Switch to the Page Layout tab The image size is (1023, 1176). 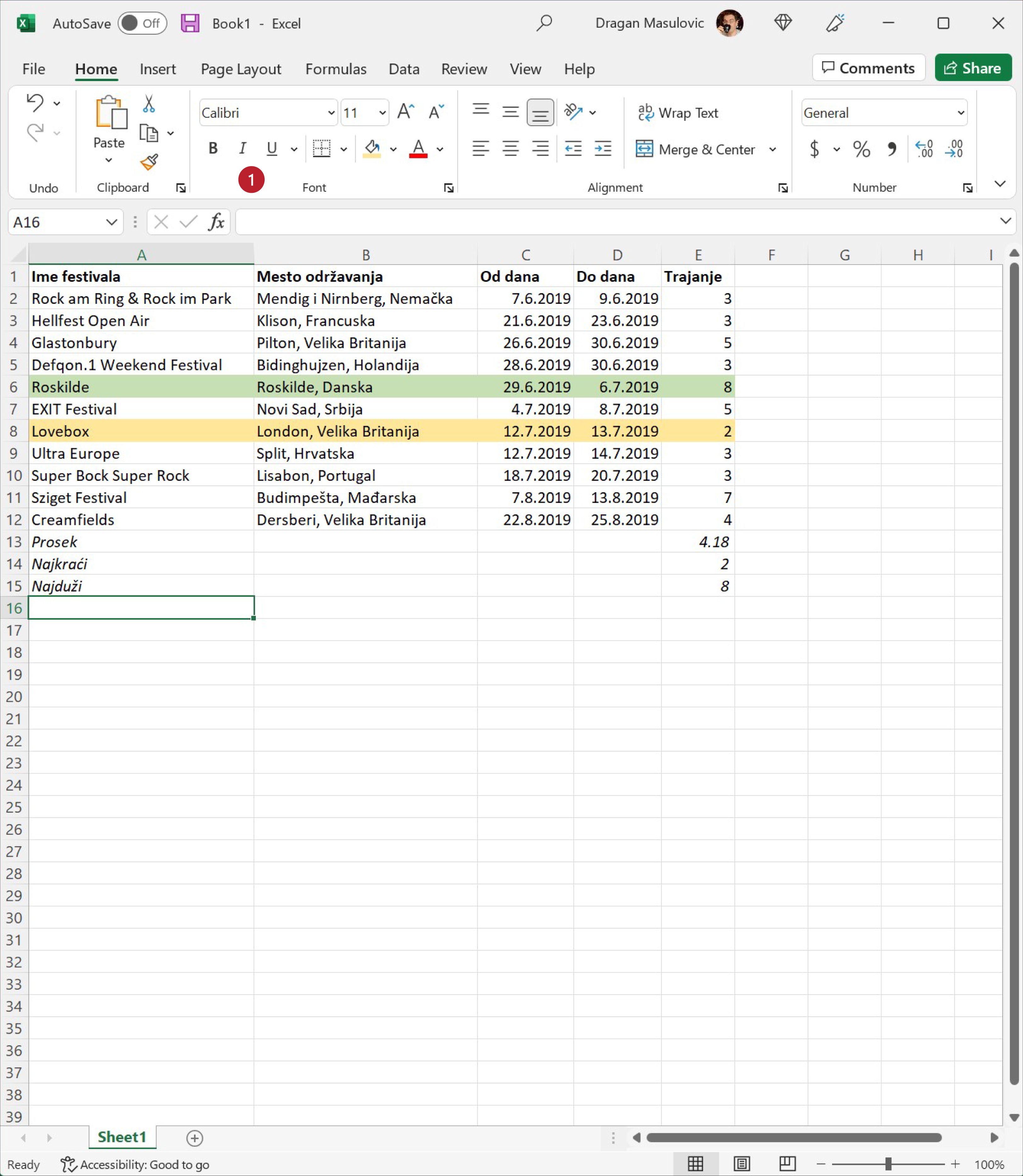click(241, 69)
